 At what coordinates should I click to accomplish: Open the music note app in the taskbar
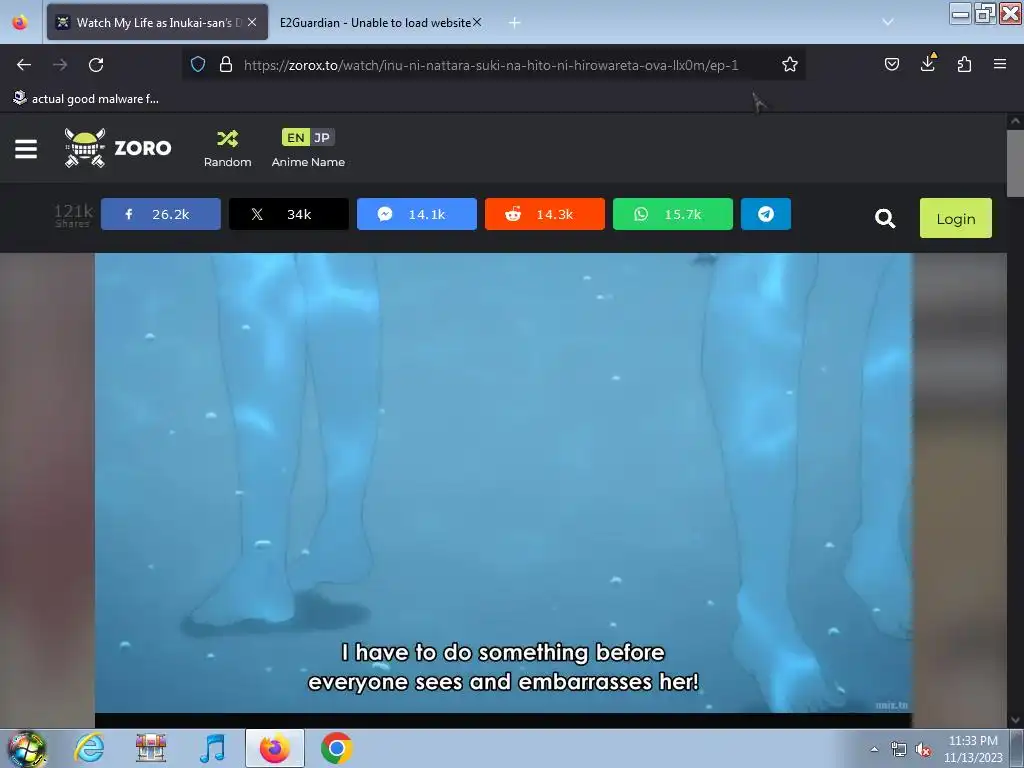point(213,748)
